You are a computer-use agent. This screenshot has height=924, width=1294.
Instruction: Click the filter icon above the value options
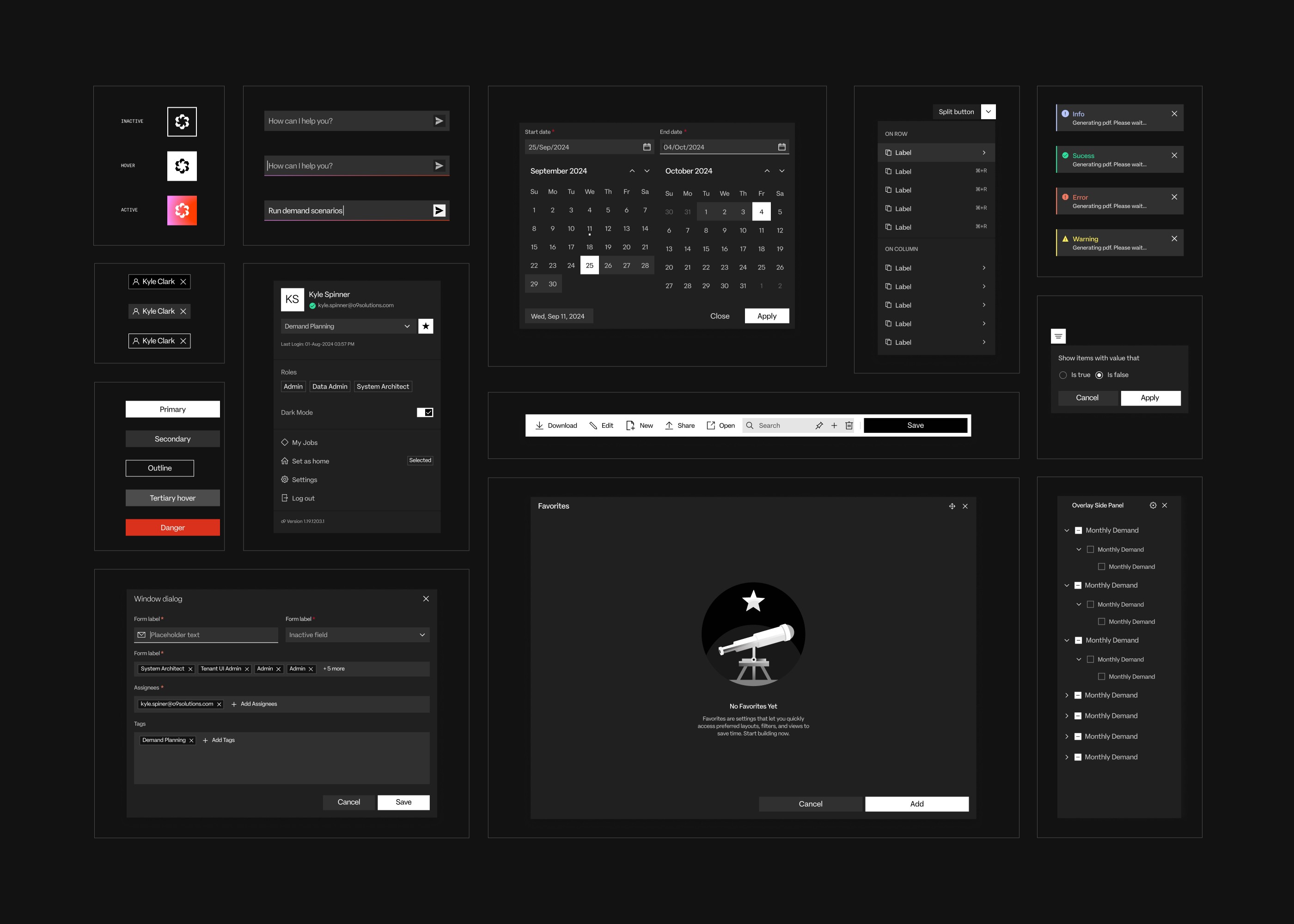[1058, 336]
